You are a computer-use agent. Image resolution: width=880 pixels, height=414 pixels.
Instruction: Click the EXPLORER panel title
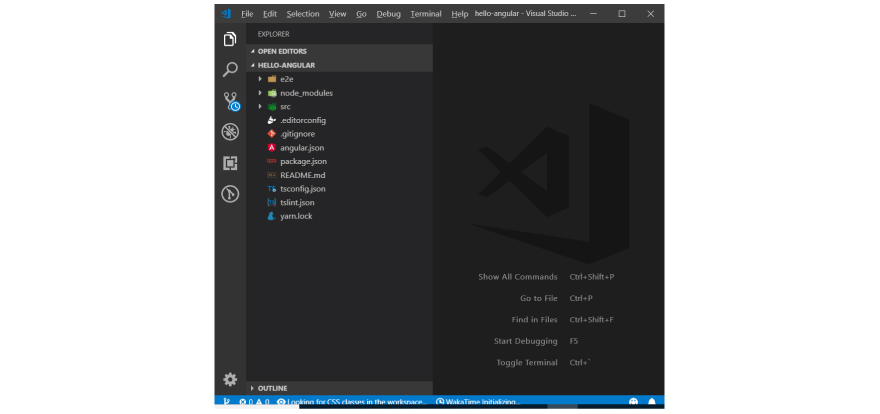point(273,34)
